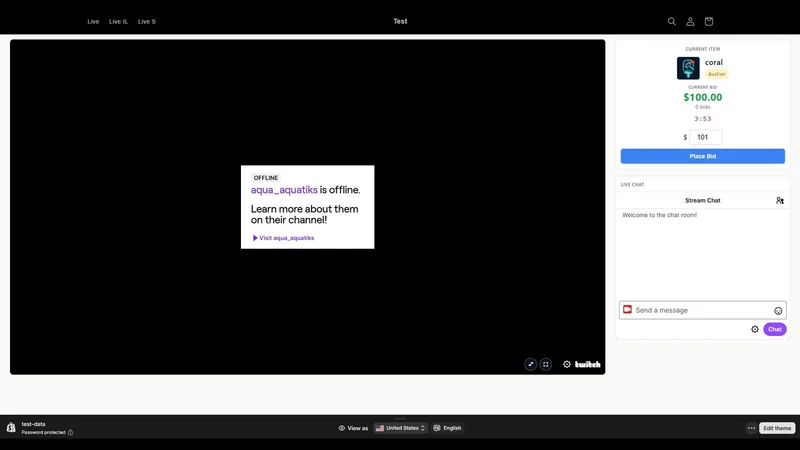800x450 pixels.
Task: Click the password protected lock icon
Action: (70, 433)
